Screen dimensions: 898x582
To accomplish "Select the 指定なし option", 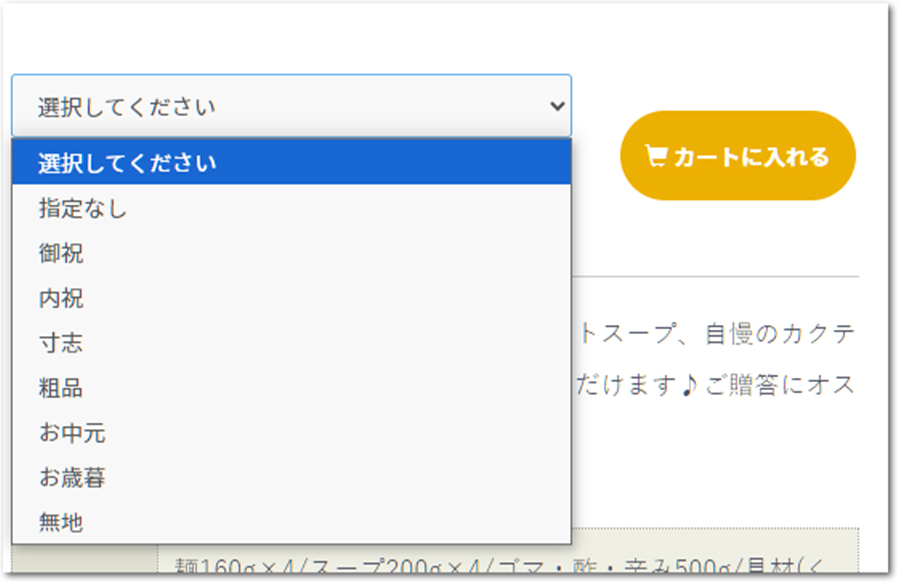I will [290, 209].
